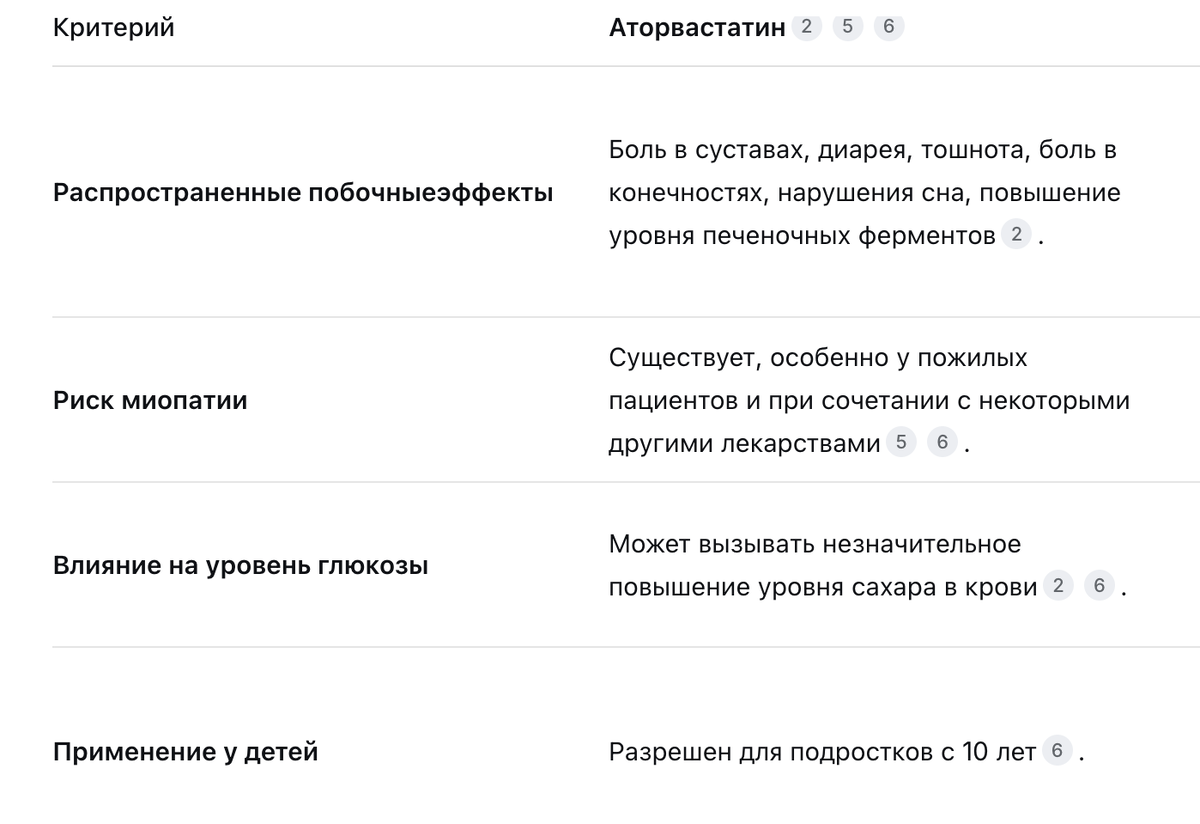Click citation 6 after 'другими лекарствами'
The image size is (1200, 824).
(x=942, y=443)
